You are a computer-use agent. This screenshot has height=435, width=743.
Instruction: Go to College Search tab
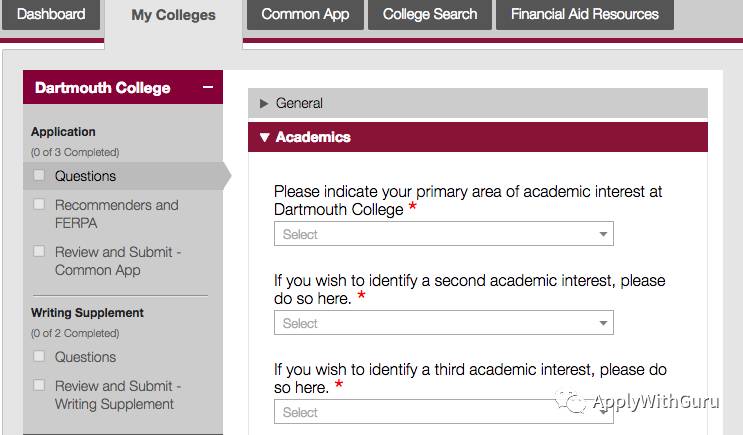(x=431, y=15)
